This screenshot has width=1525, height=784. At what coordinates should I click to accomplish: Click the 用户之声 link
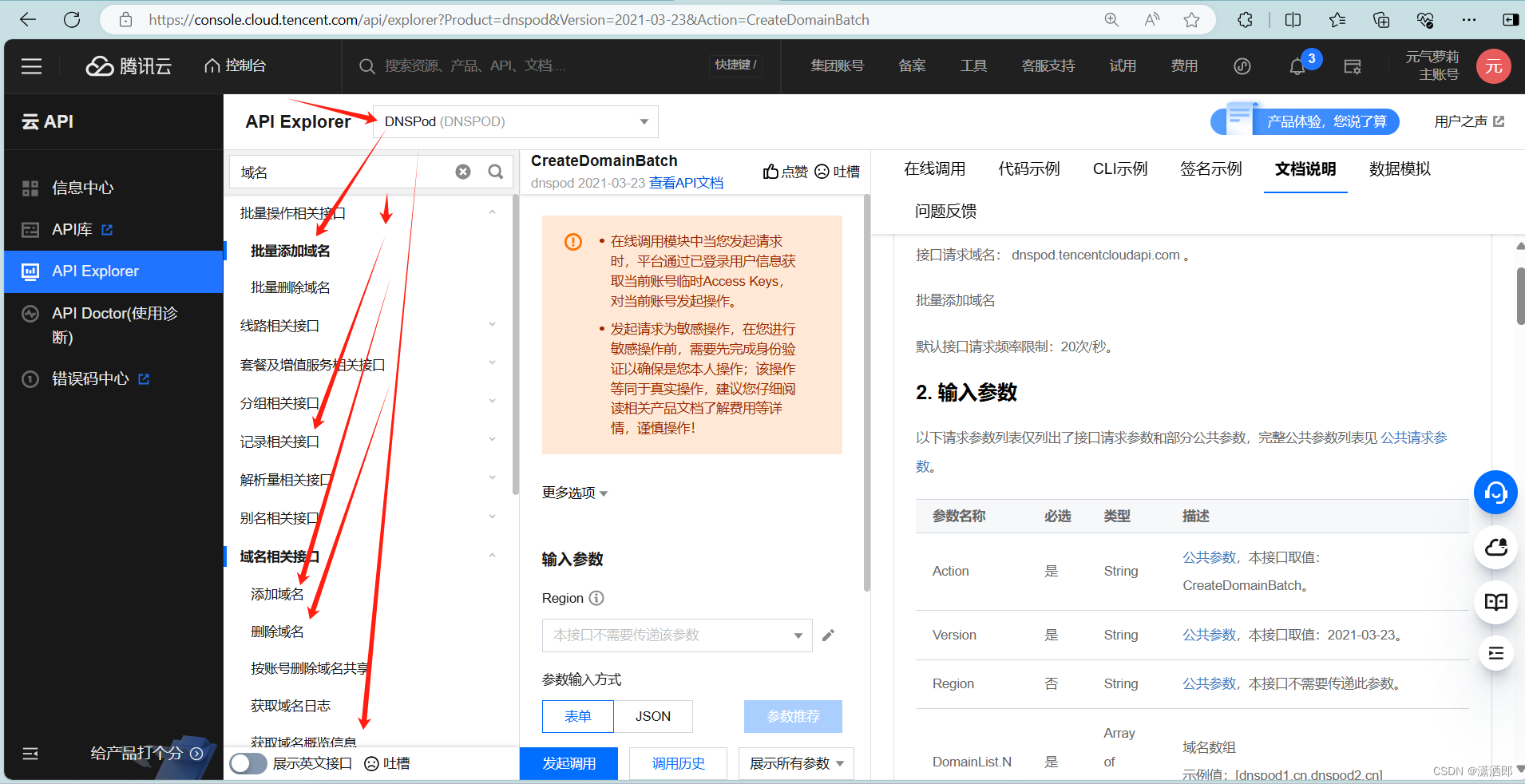tap(1469, 121)
